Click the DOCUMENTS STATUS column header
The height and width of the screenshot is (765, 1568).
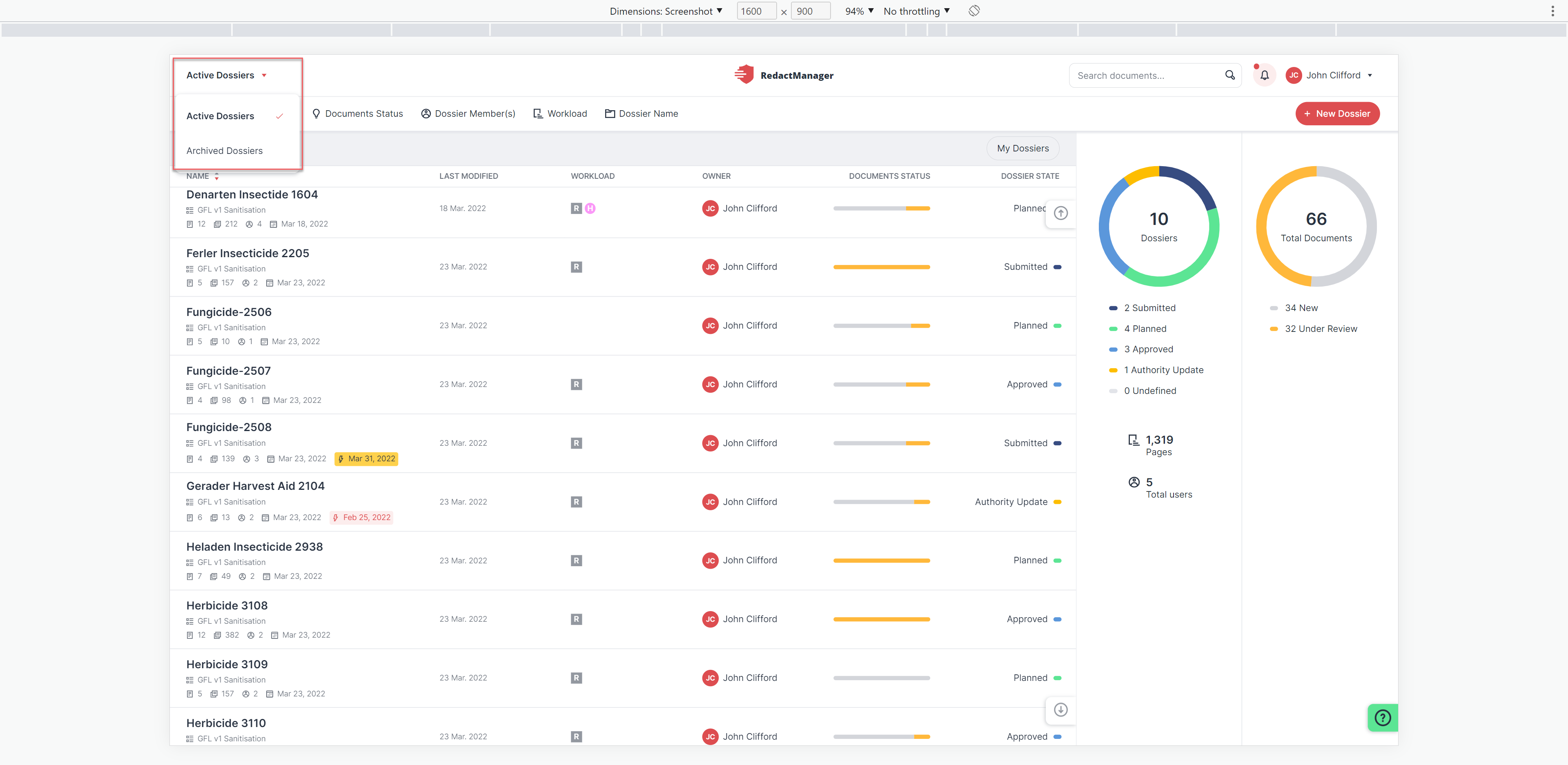[889, 176]
